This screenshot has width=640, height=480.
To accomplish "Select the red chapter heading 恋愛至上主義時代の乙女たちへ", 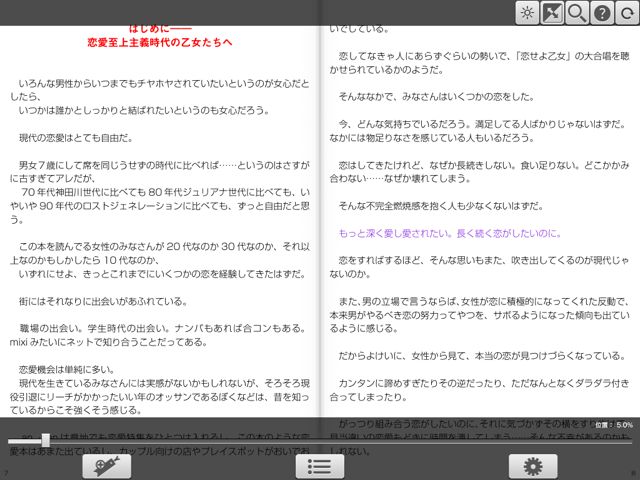I will tap(160, 42).
